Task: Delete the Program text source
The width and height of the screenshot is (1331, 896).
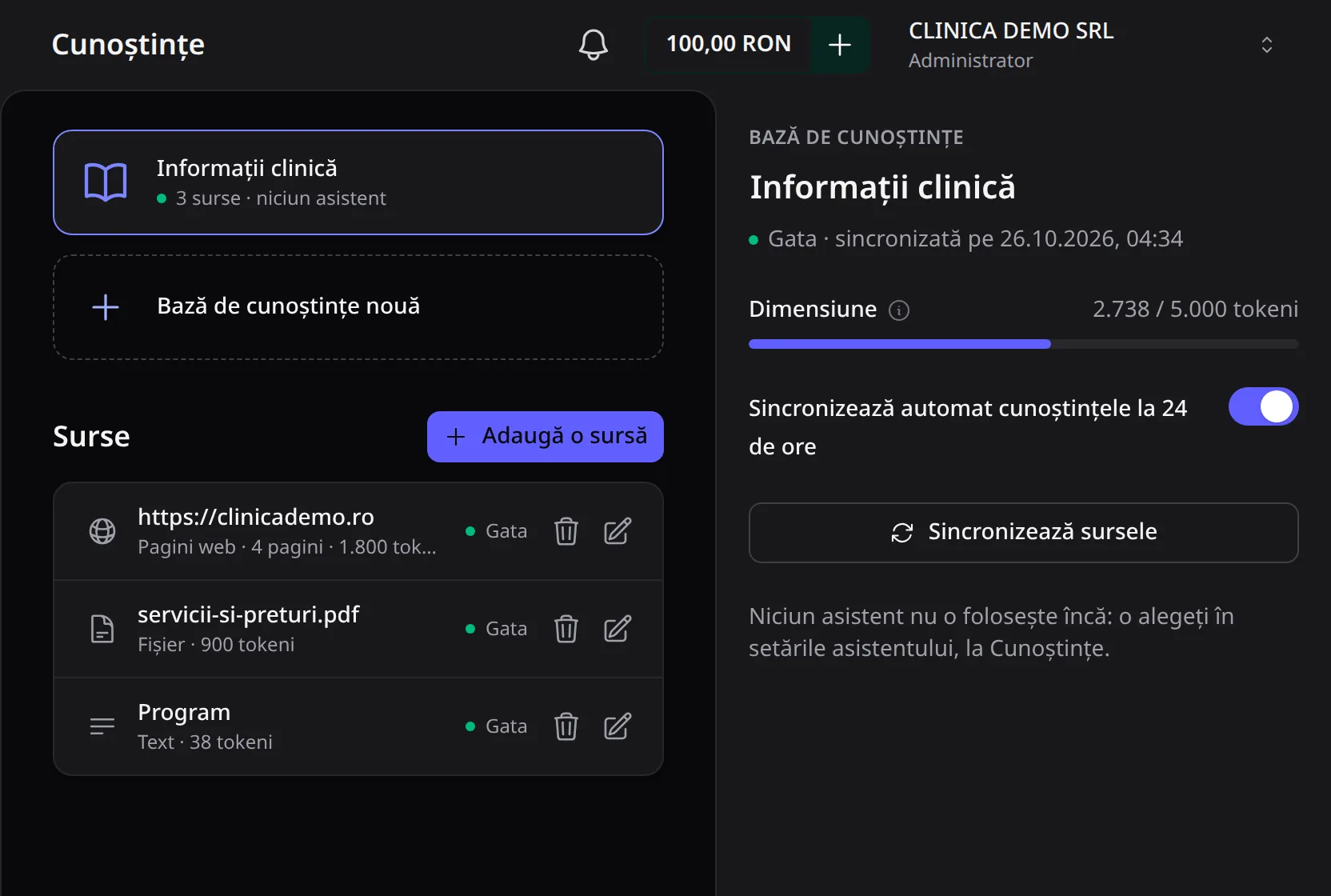Action: (x=566, y=726)
